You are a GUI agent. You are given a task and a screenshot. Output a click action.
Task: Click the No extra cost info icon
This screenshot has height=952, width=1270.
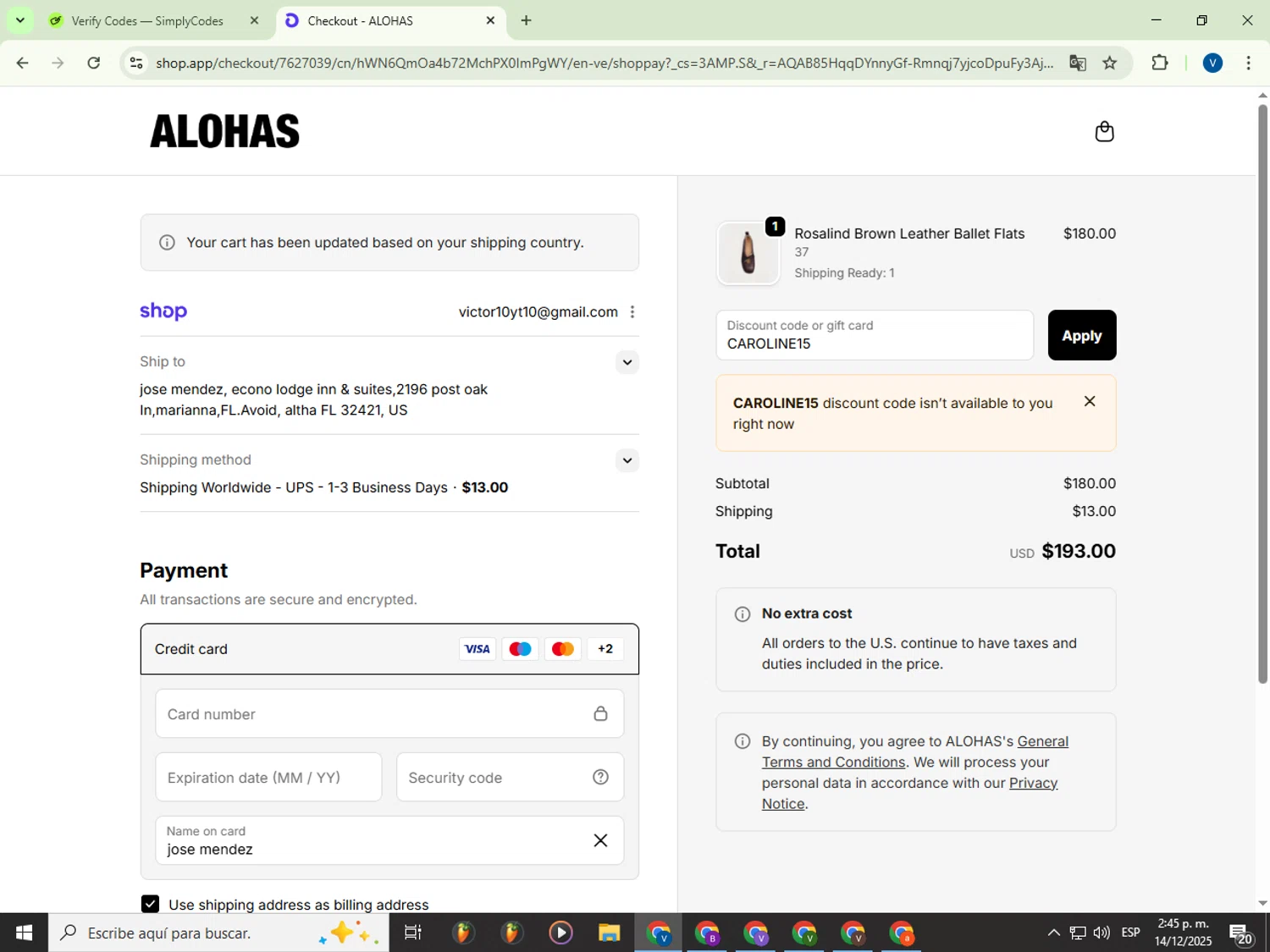[x=743, y=614]
